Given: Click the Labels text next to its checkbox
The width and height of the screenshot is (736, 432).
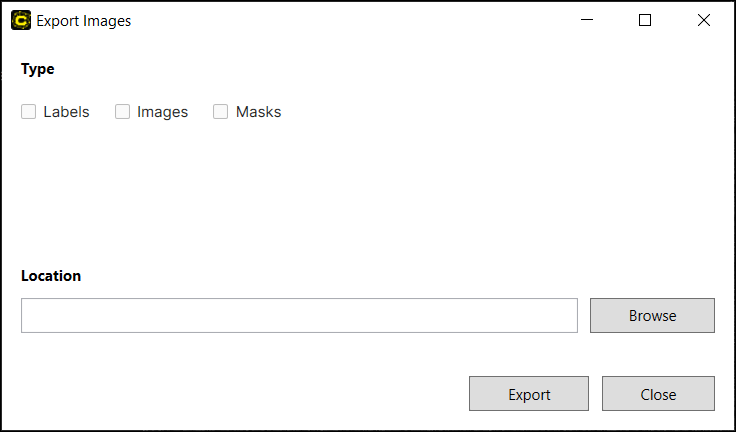Looking at the screenshot, I should point(66,112).
